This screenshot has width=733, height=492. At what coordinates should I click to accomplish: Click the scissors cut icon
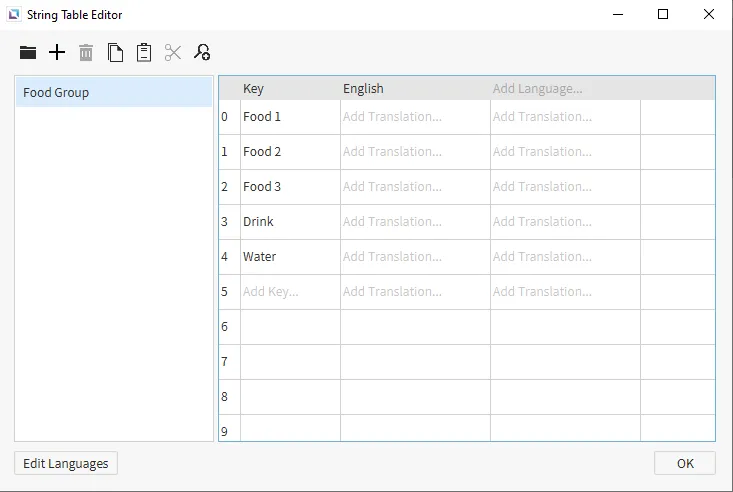pyautogui.click(x=173, y=53)
